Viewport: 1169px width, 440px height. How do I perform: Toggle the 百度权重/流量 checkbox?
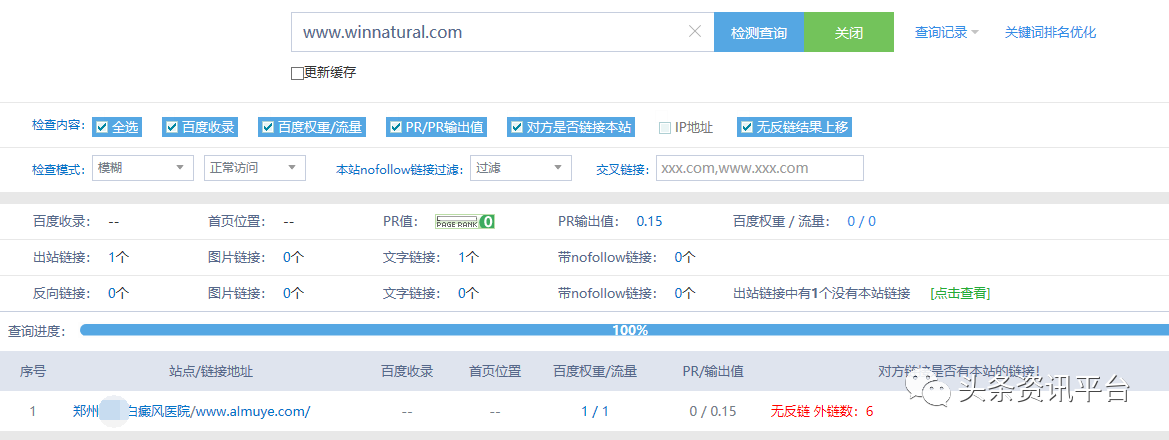268,127
